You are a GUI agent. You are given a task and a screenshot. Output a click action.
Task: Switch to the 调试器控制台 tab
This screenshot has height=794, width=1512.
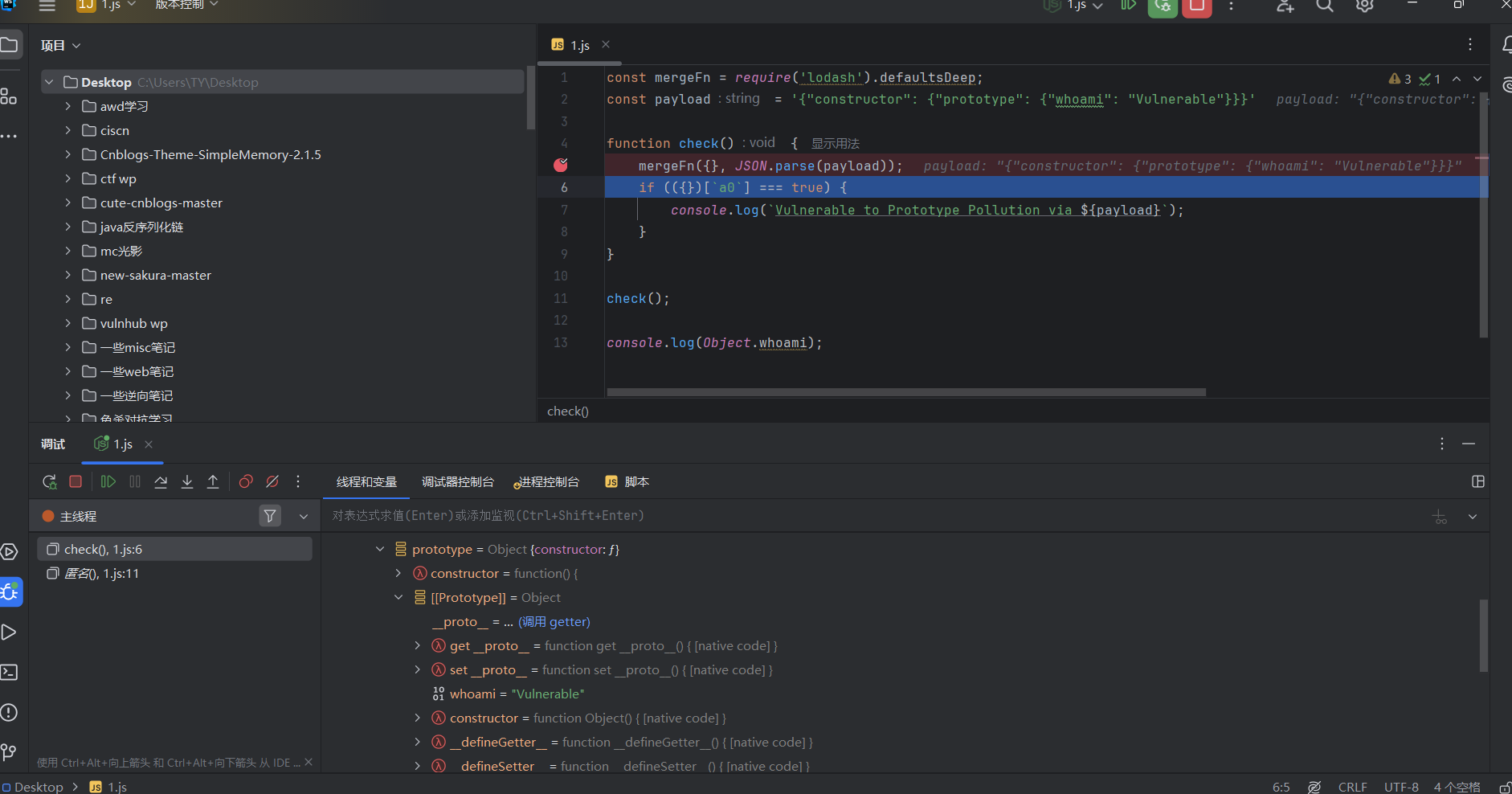pos(458,481)
